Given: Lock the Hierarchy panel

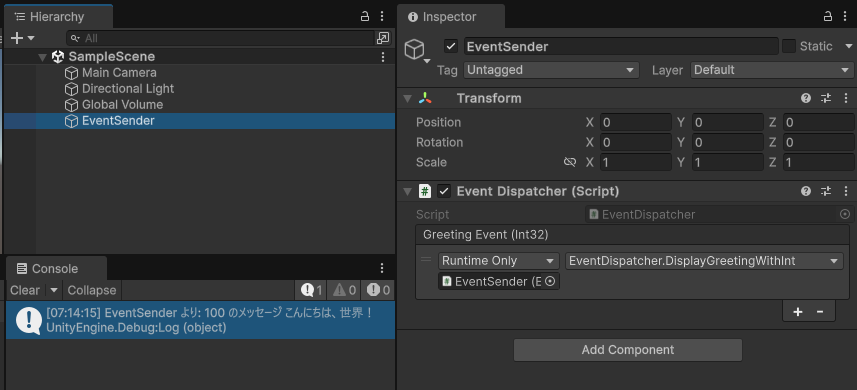Looking at the screenshot, I should click(365, 16).
